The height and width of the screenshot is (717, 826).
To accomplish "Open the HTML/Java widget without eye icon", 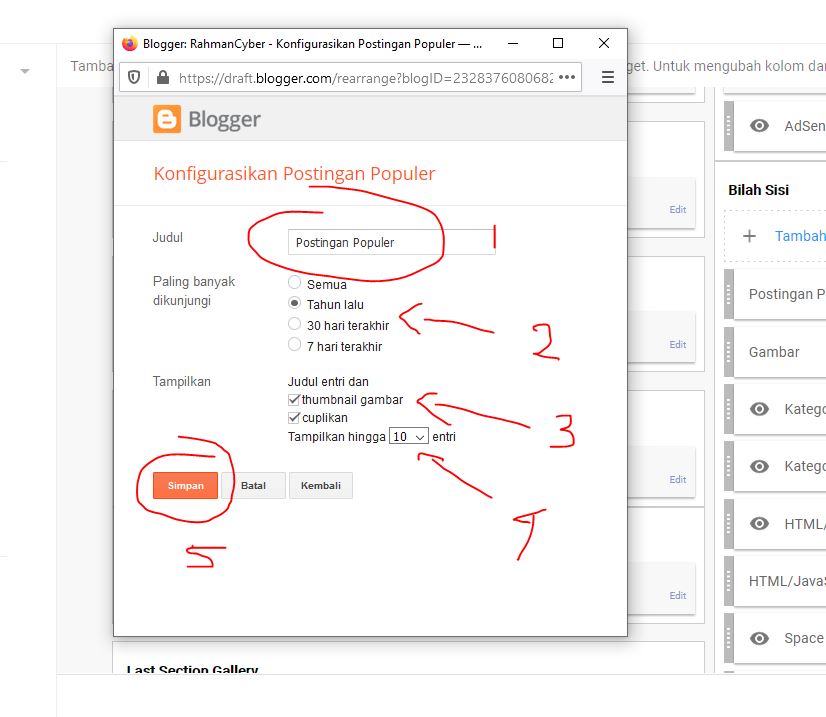I will coord(780,581).
